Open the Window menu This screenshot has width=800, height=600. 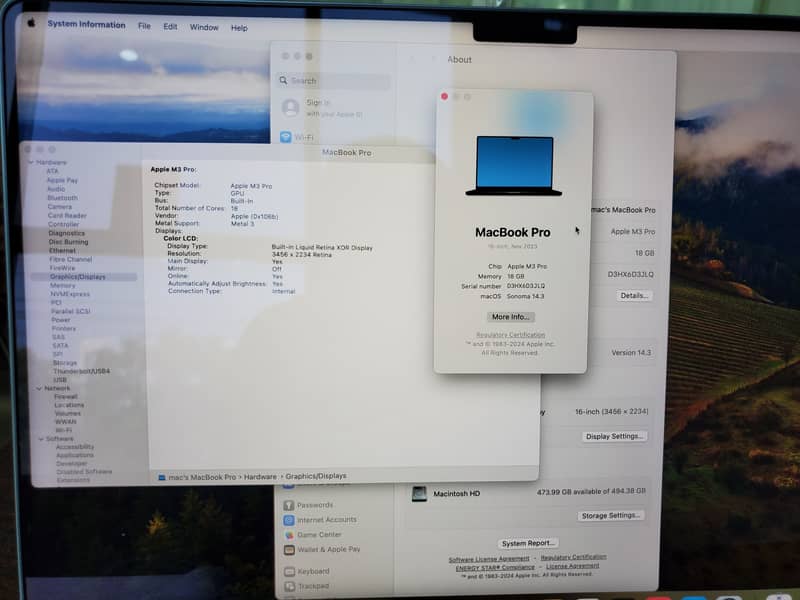(x=204, y=27)
